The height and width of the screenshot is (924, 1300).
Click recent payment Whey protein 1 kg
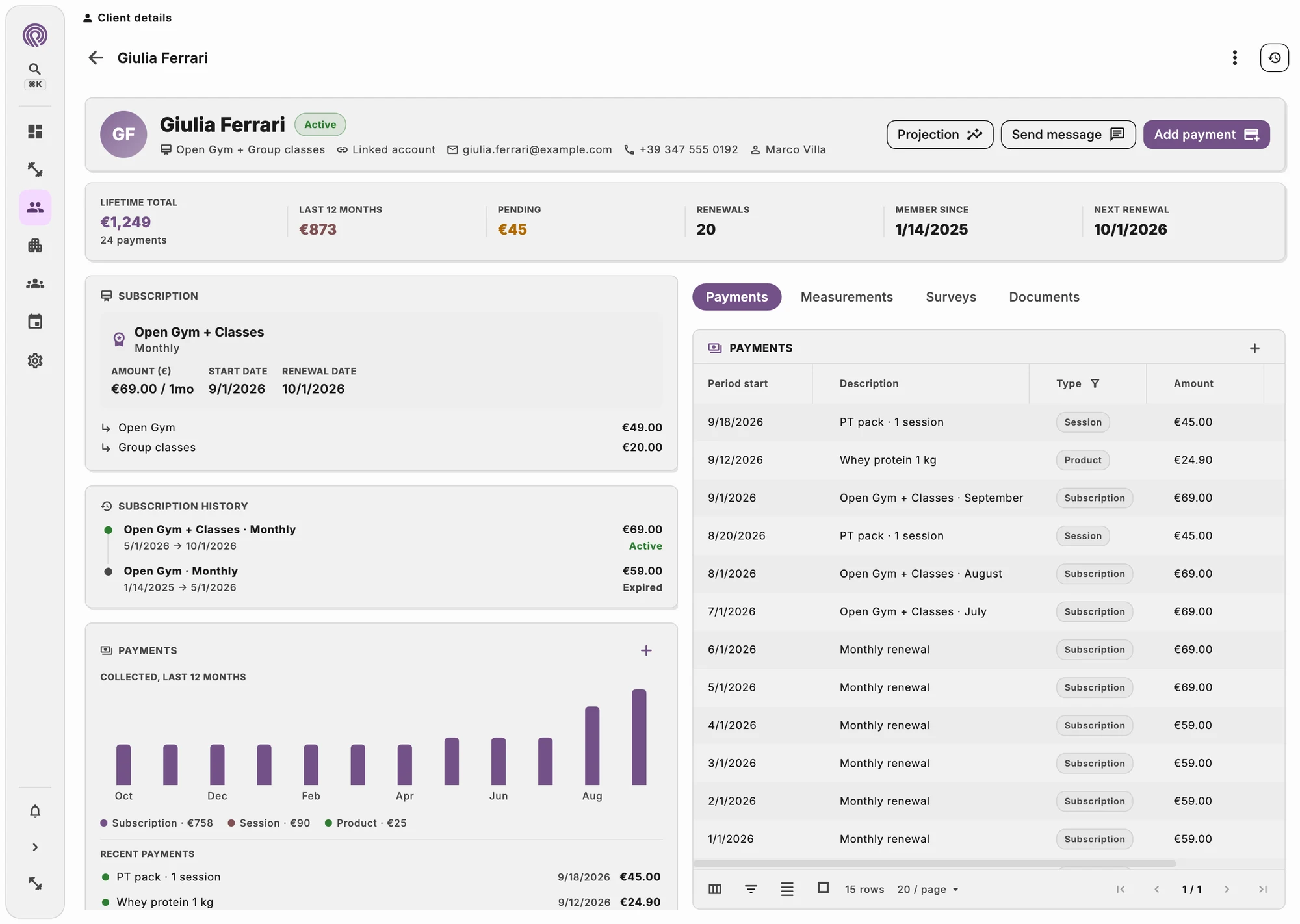[382, 902]
